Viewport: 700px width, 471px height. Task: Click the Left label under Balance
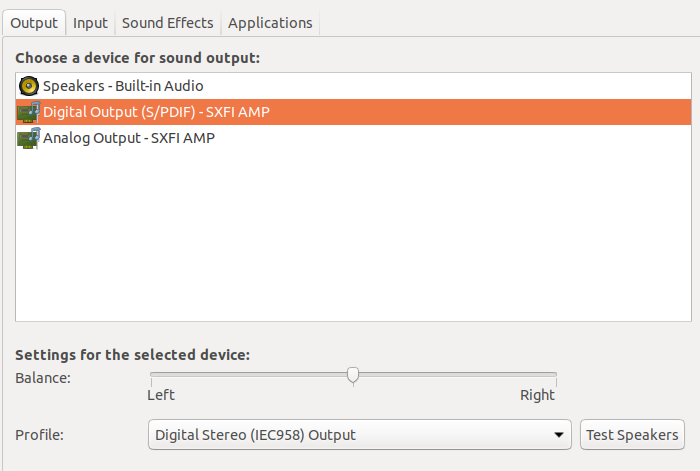[161, 395]
